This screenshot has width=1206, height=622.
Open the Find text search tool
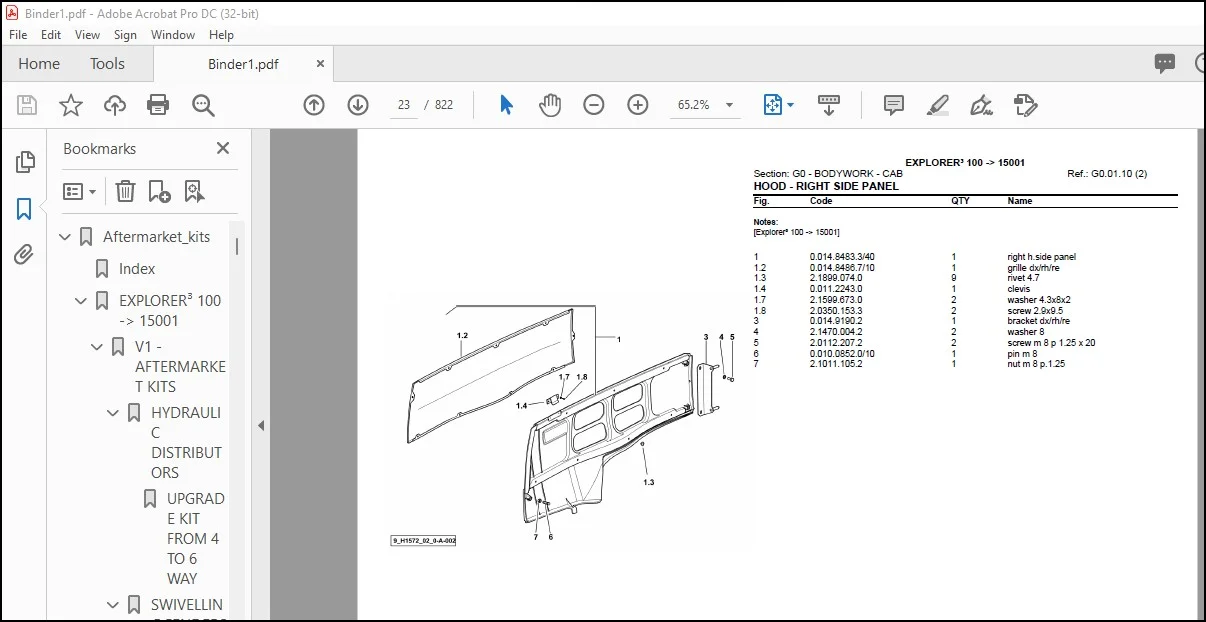[x=204, y=105]
